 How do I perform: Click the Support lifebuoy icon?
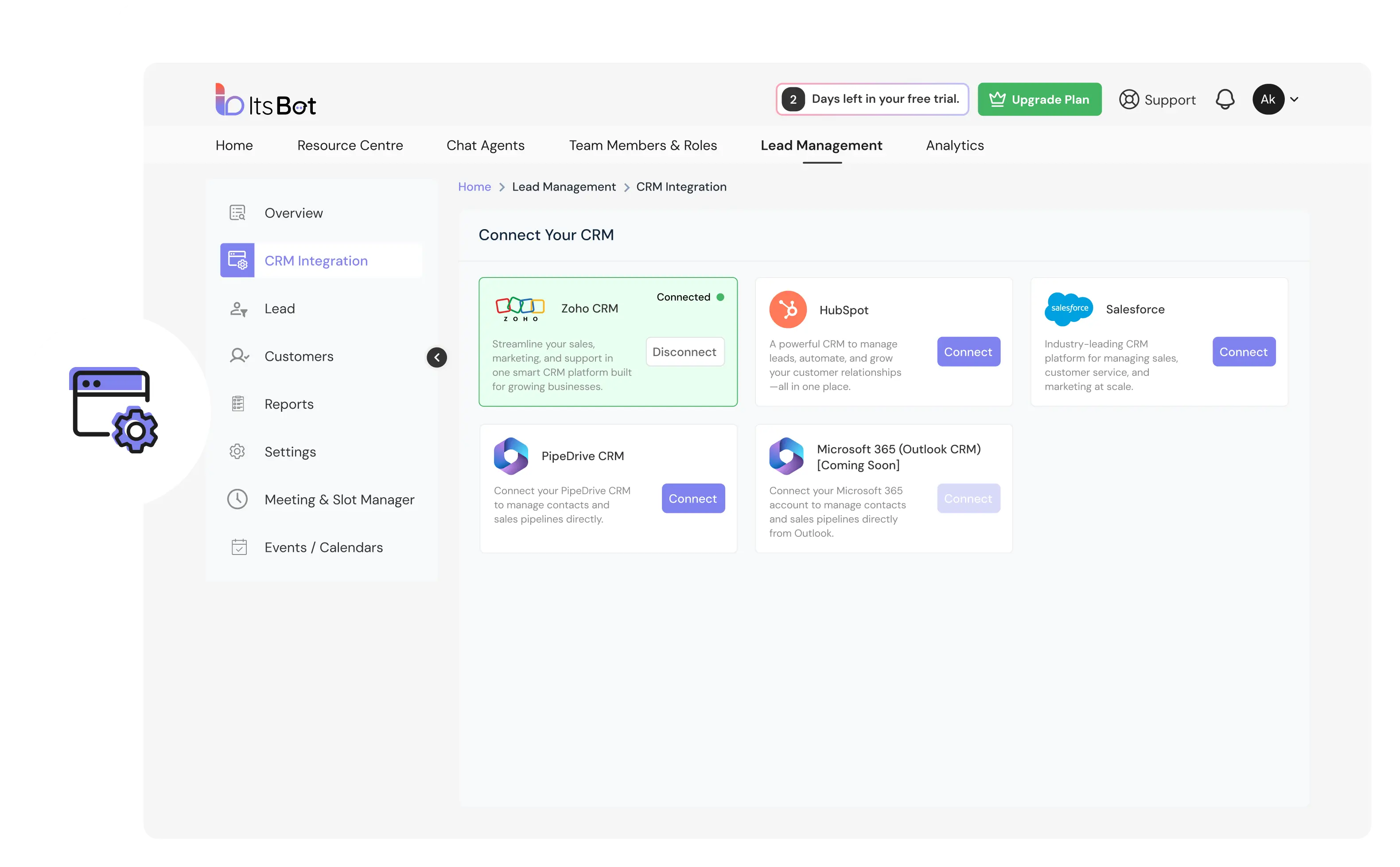click(x=1128, y=99)
